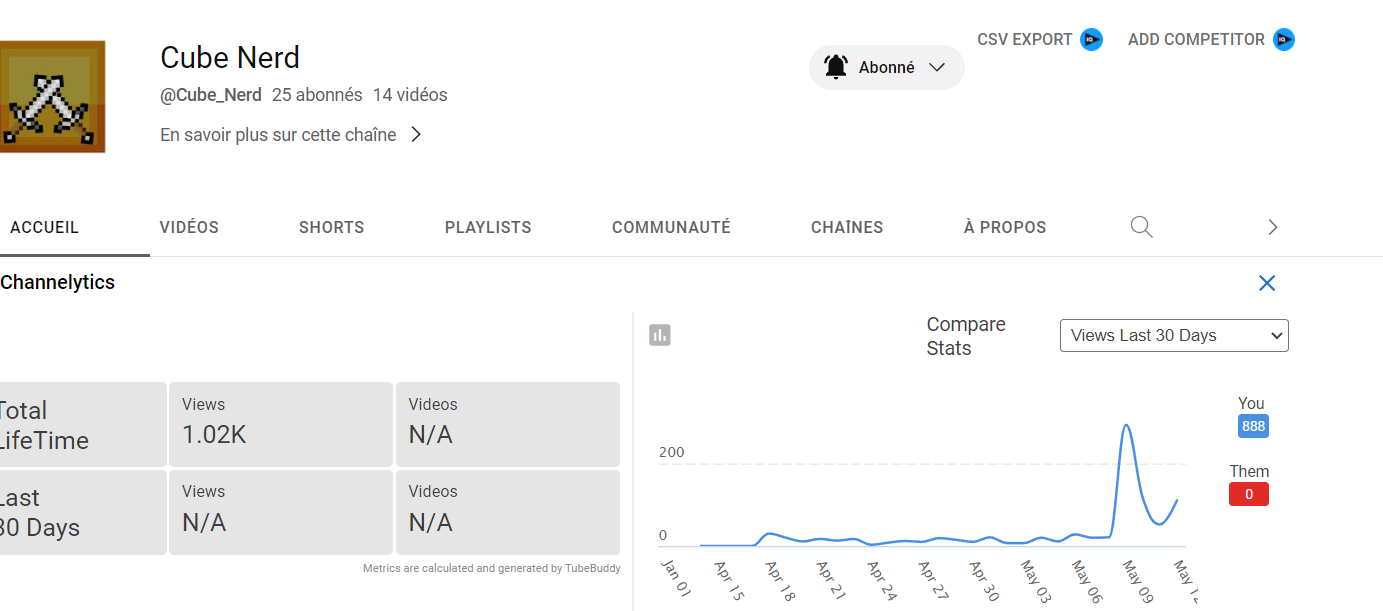Click CSV EXPORT button
Screen dimensions: 1383x611
point(1025,40)
